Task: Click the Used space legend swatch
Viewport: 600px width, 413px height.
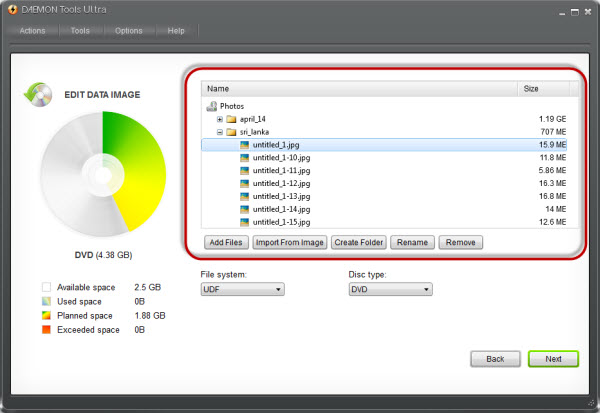Action: pyautogui.click(x=46, y=301)
